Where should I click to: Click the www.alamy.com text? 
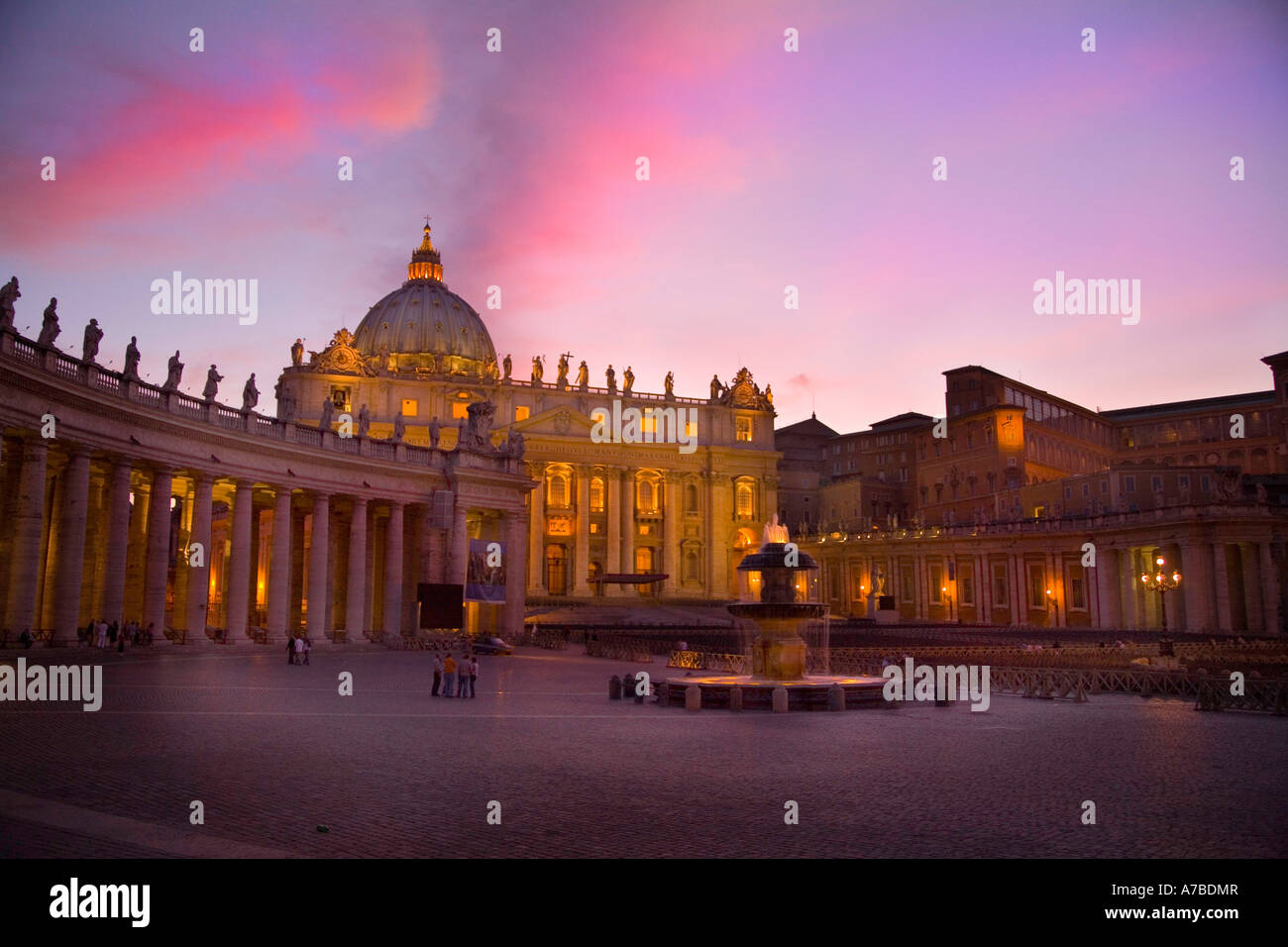pos(1173,917)
